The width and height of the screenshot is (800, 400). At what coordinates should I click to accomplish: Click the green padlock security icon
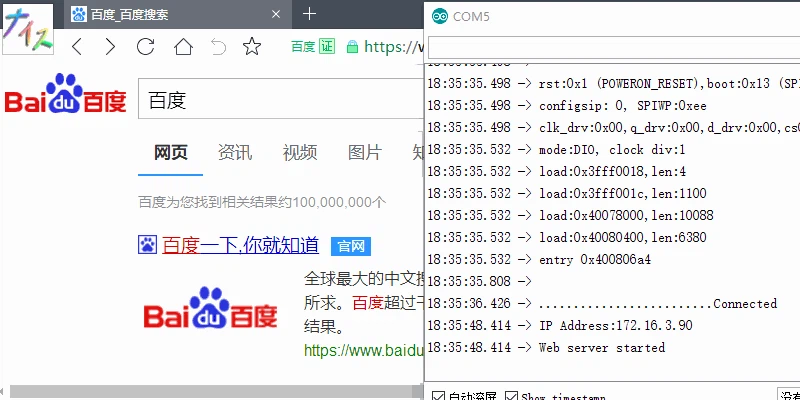(352, 47)
